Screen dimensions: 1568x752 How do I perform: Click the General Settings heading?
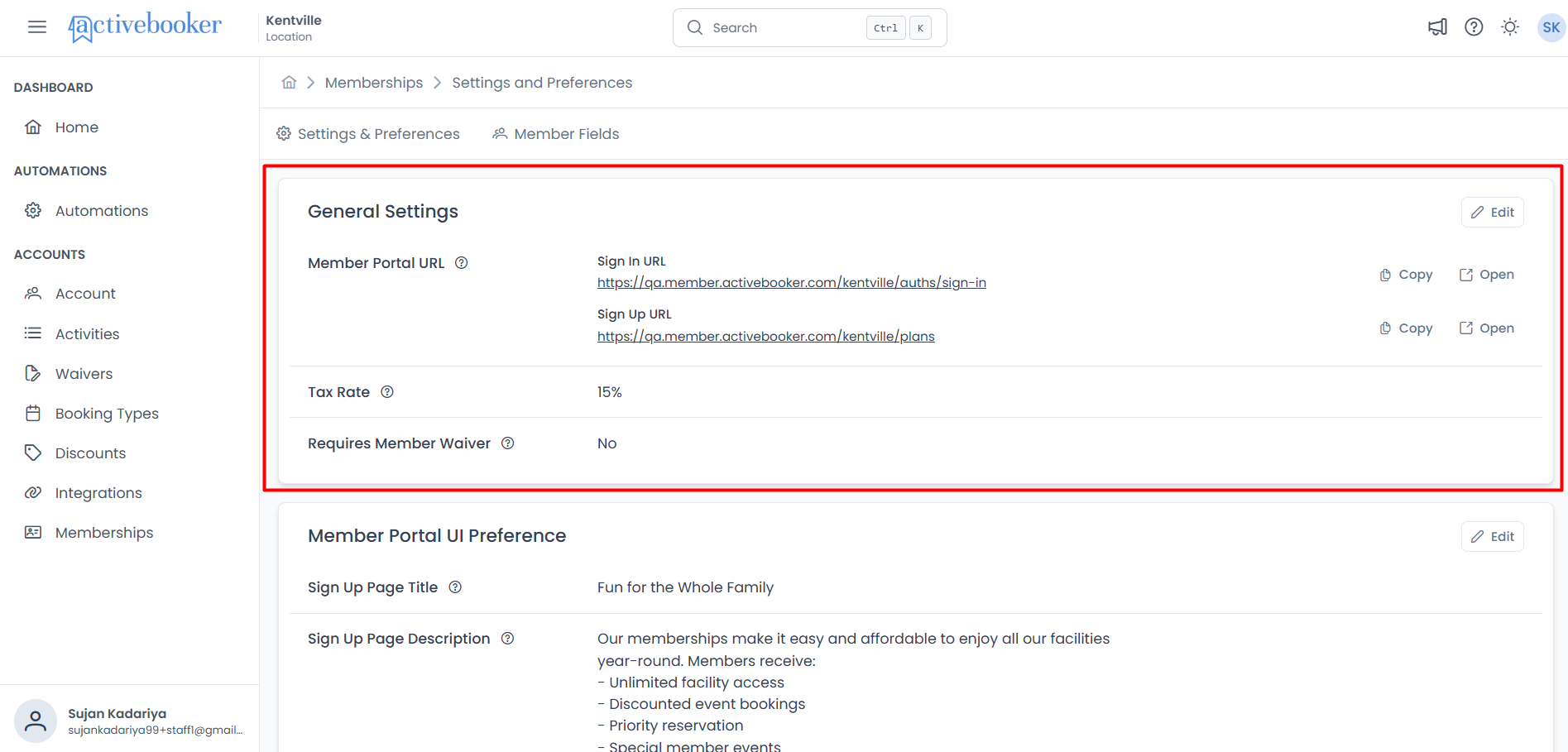[383, 212]
